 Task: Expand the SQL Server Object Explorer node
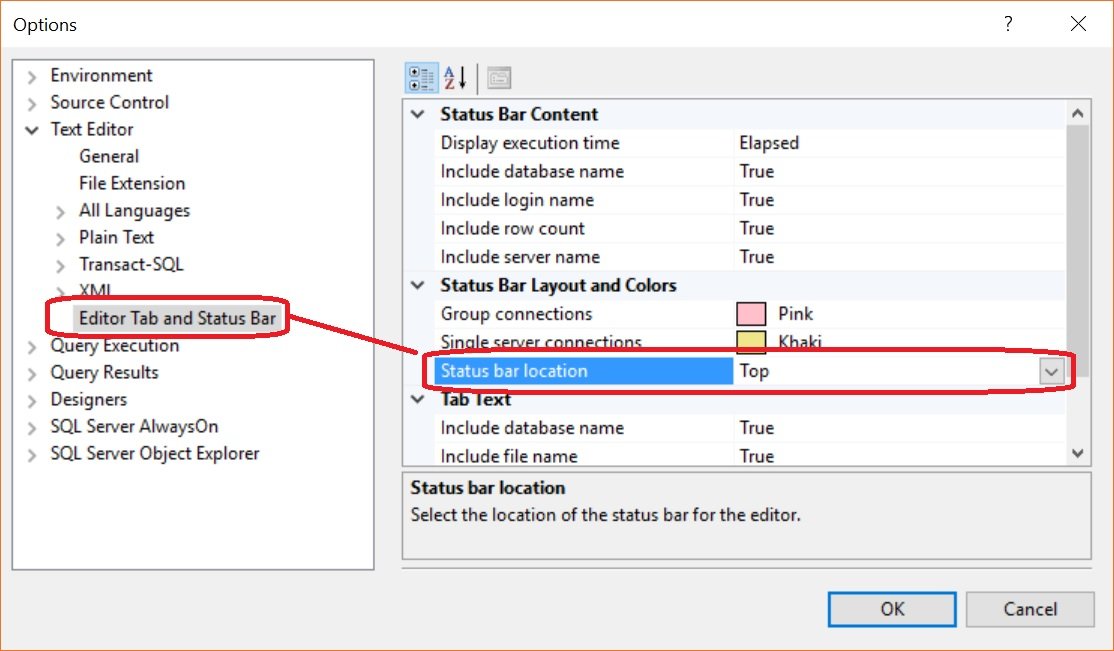31,454
